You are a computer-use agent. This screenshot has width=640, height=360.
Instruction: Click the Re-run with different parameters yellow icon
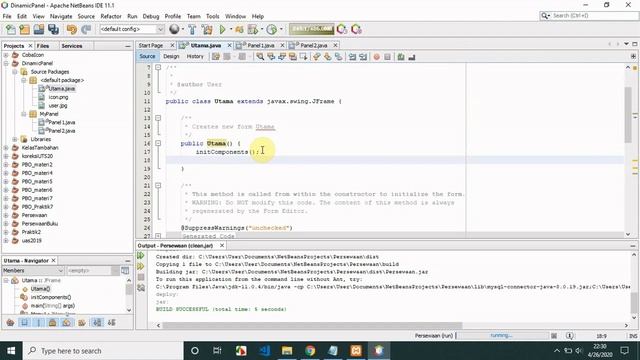141,267
